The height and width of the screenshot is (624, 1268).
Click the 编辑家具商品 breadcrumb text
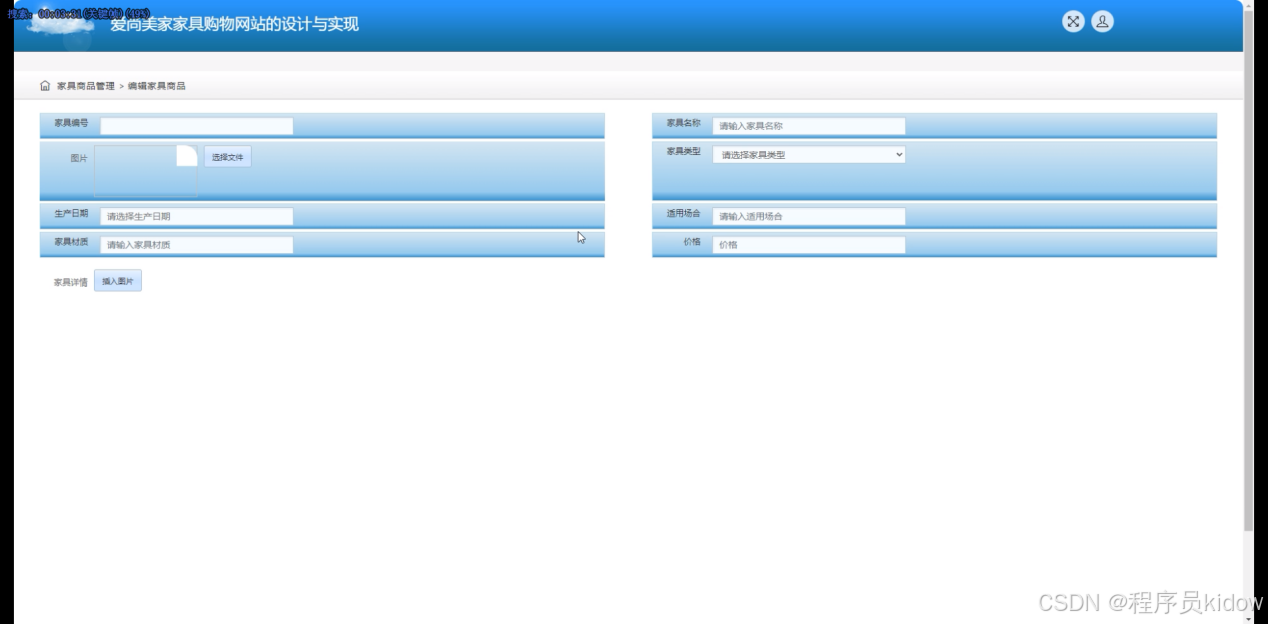[156, 86]
